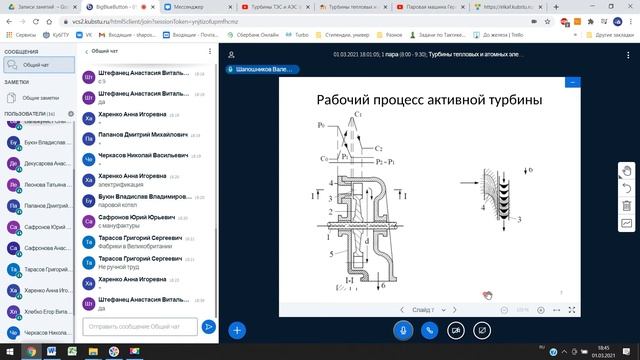This screenshot has height=360, width=640.
Task: Fit slide to width
Action: 556,310
